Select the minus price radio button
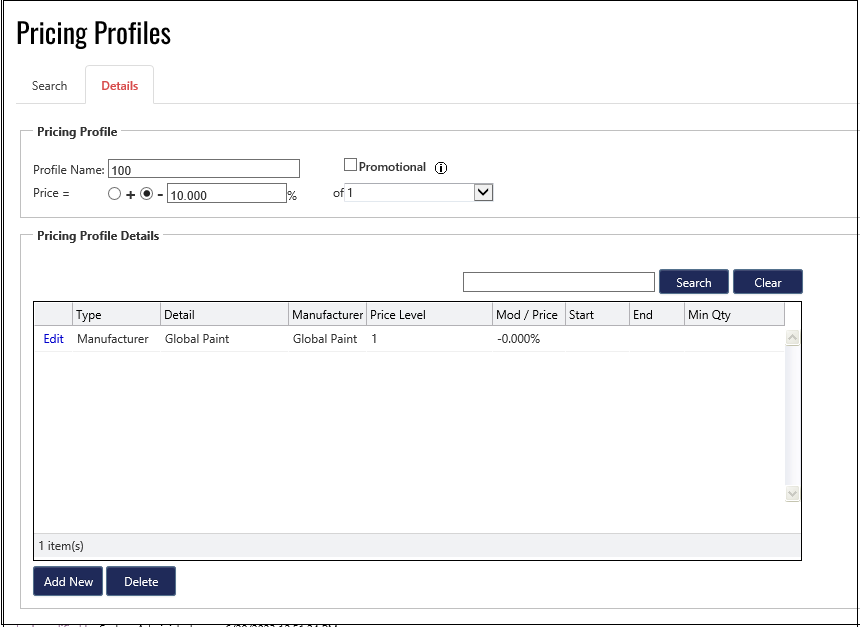The height and width of the screenshot is (638, 860). point(146,194)
